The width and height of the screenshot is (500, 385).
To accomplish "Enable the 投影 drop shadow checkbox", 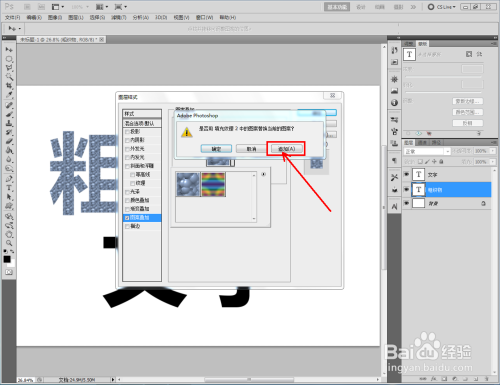I will 127,132.
